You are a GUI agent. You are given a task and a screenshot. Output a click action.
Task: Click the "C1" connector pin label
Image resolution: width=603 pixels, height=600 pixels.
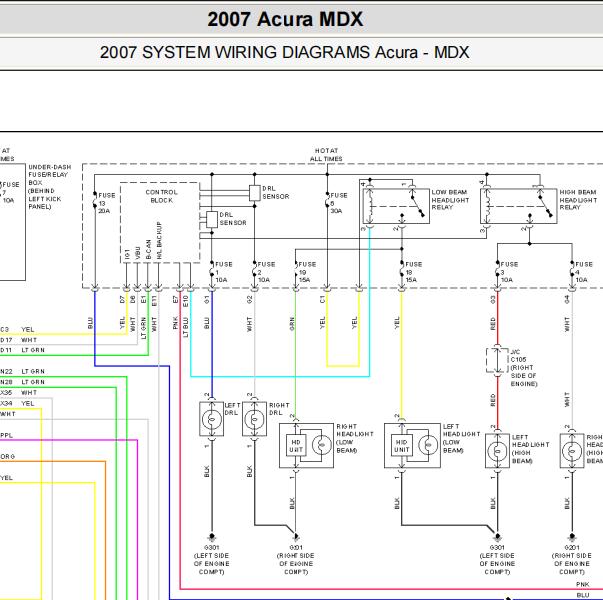pyautogui.click(x=323, y=300)
